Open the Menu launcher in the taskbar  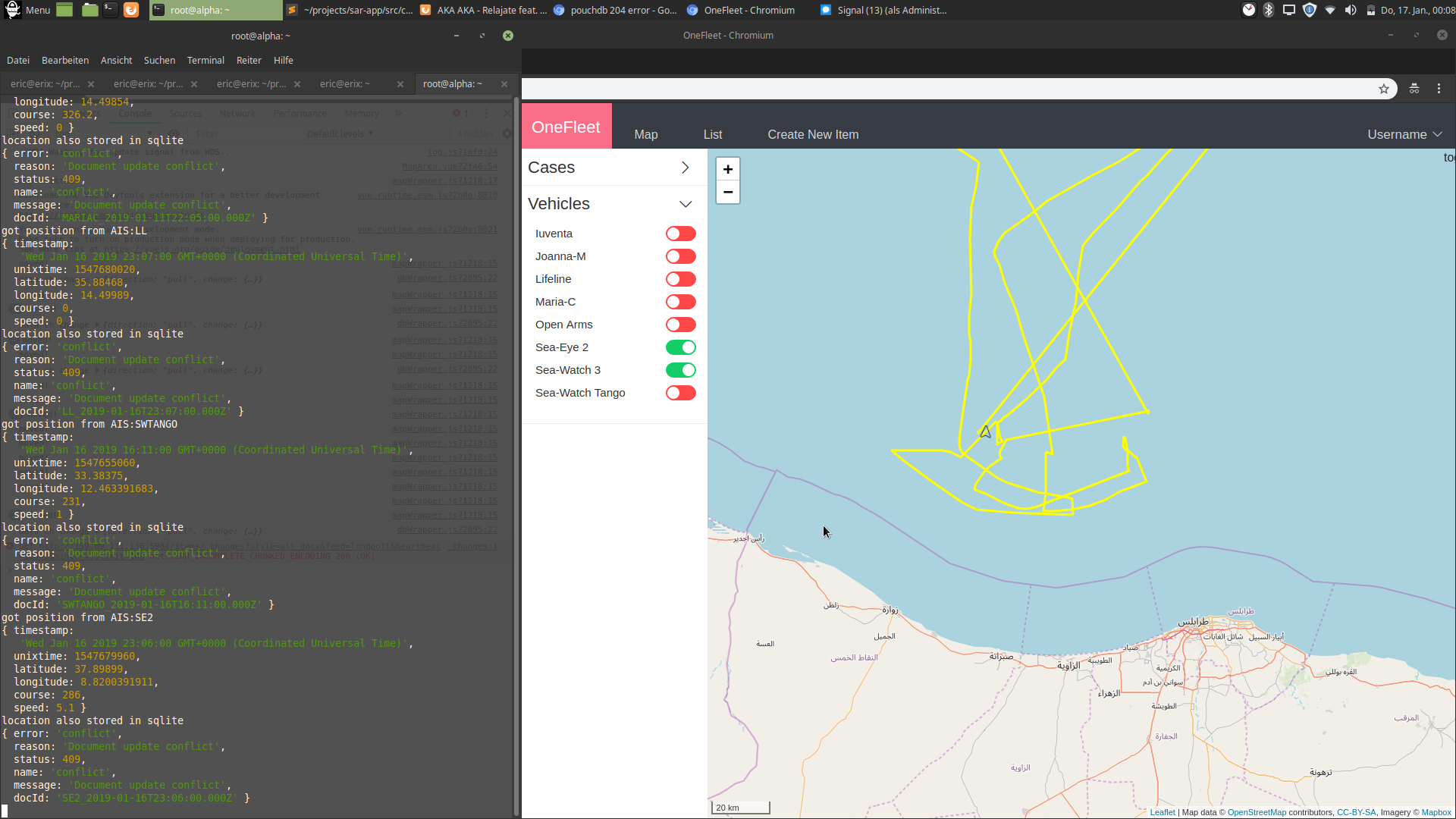[27, 10]
